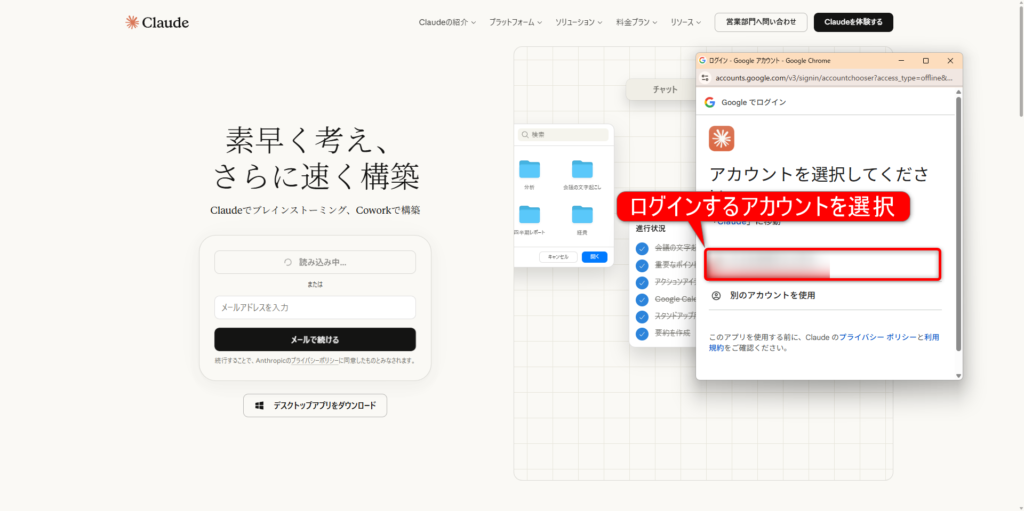Toggle the checkmark next to 要約を作成

pyautogui.click(x=642, y=332)
